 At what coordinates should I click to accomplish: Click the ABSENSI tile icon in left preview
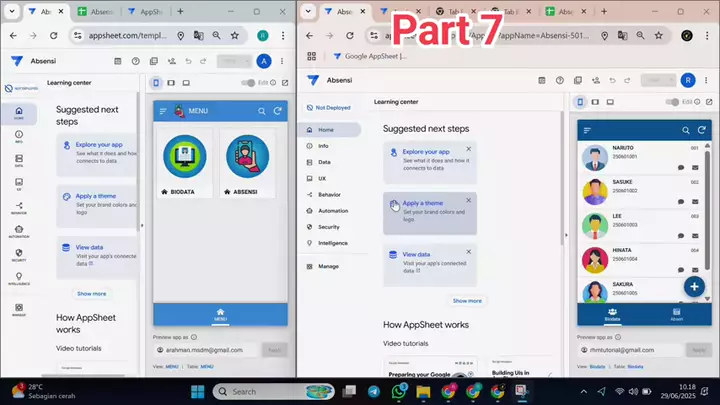coord(248,158)
